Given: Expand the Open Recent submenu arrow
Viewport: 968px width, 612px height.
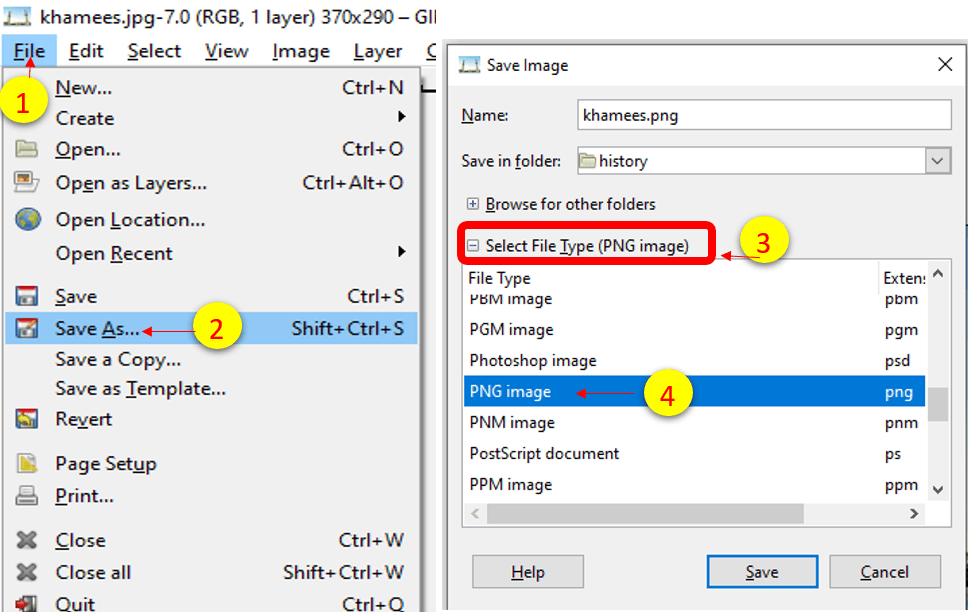Looking at the screenshot, I should tap(401, 252).
